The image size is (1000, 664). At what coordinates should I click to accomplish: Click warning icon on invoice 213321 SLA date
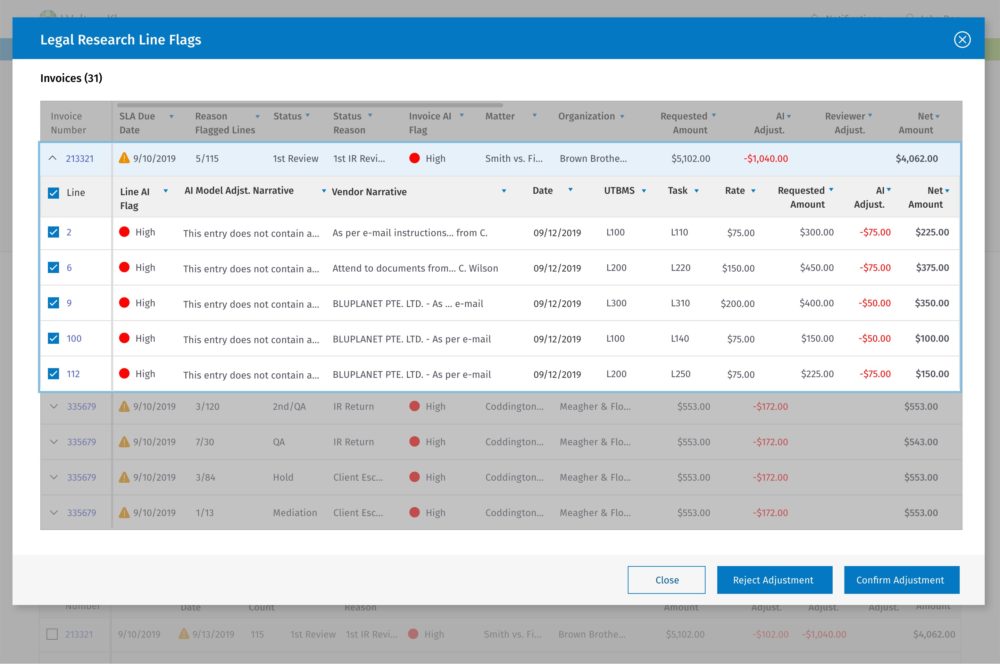coord(124,158)
